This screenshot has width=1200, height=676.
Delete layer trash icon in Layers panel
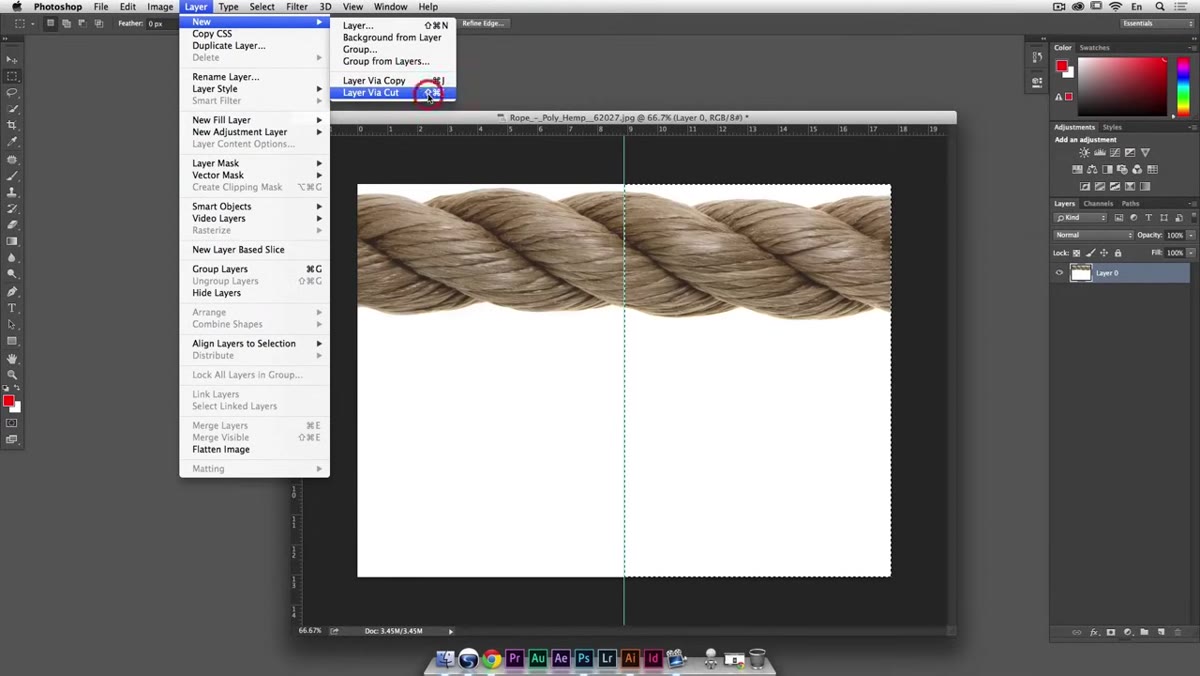point(1178,632)
